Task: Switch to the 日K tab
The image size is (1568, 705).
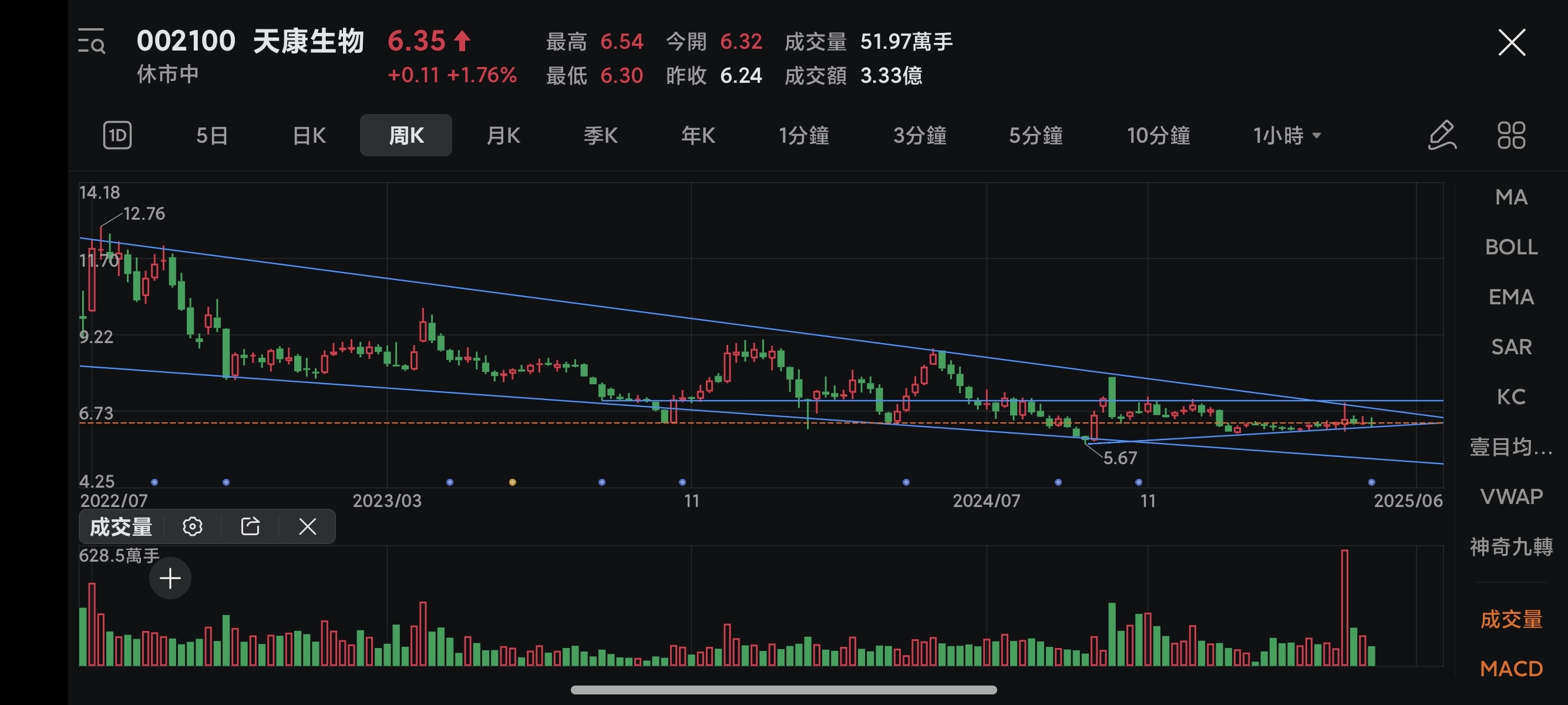Action: [x=309, y=135]
